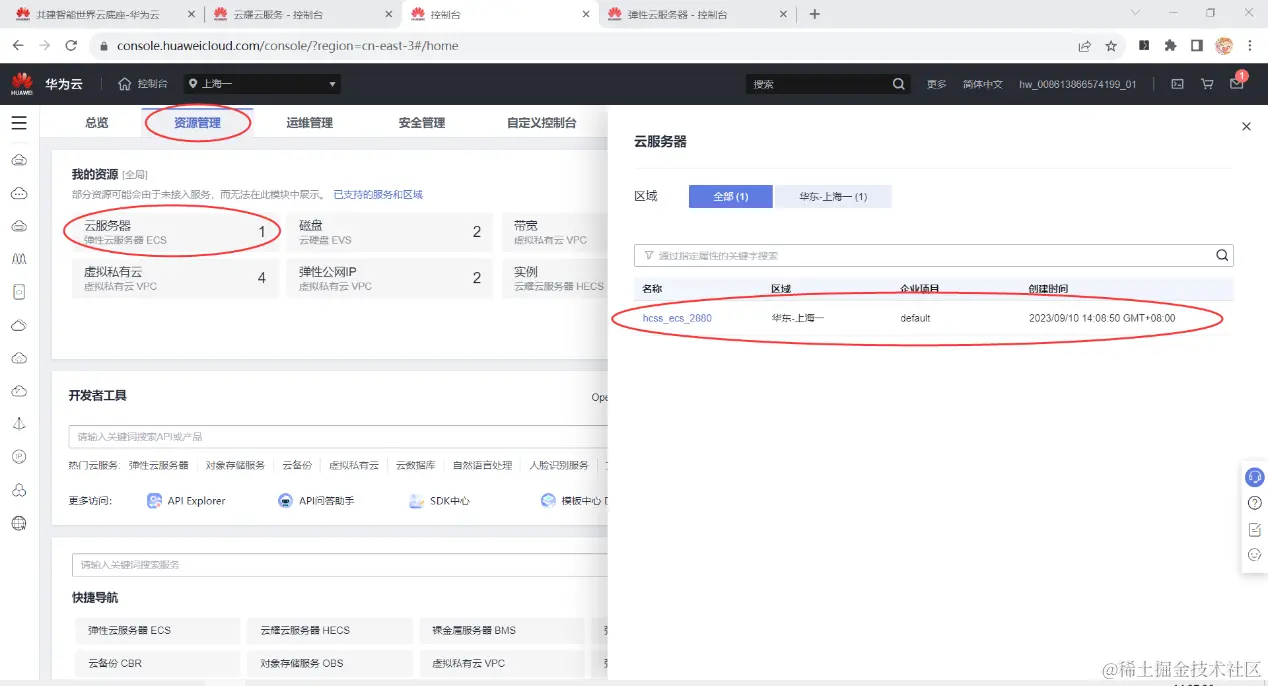Switch to the 运维管理 tab

[x=309, y=123]
